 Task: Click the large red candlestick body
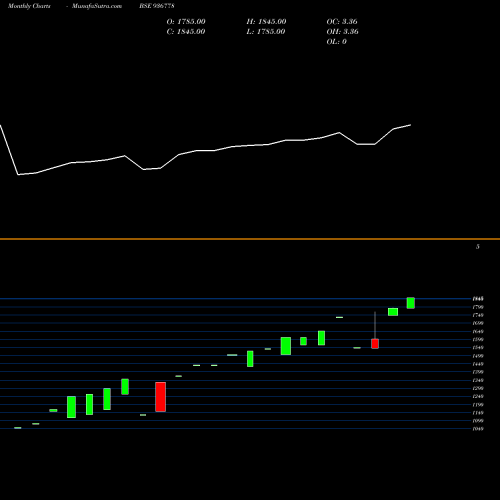pyautogui.click(x=160, y=397)
